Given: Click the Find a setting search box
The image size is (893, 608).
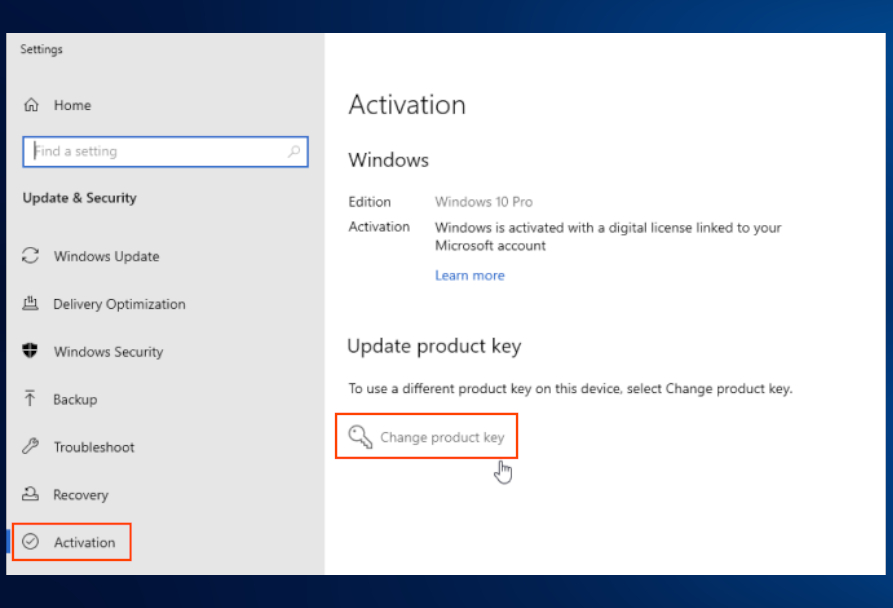Looking at the screenshot, I should click(x=150, y=151).
